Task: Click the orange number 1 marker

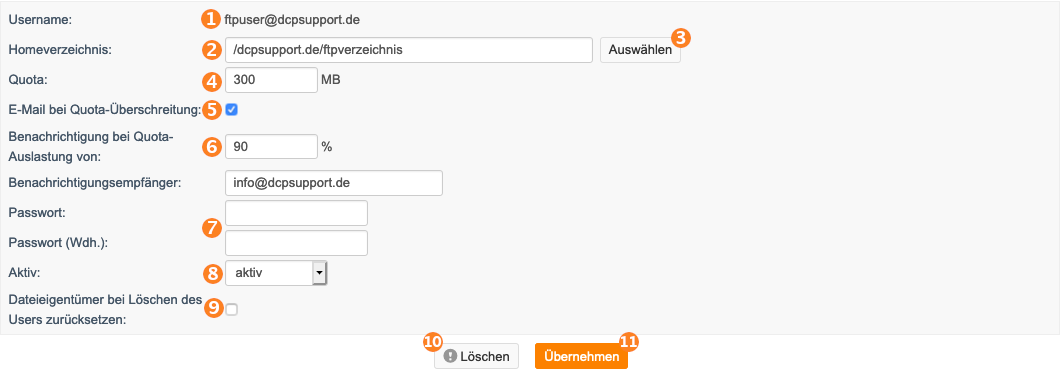Action: 212,18
